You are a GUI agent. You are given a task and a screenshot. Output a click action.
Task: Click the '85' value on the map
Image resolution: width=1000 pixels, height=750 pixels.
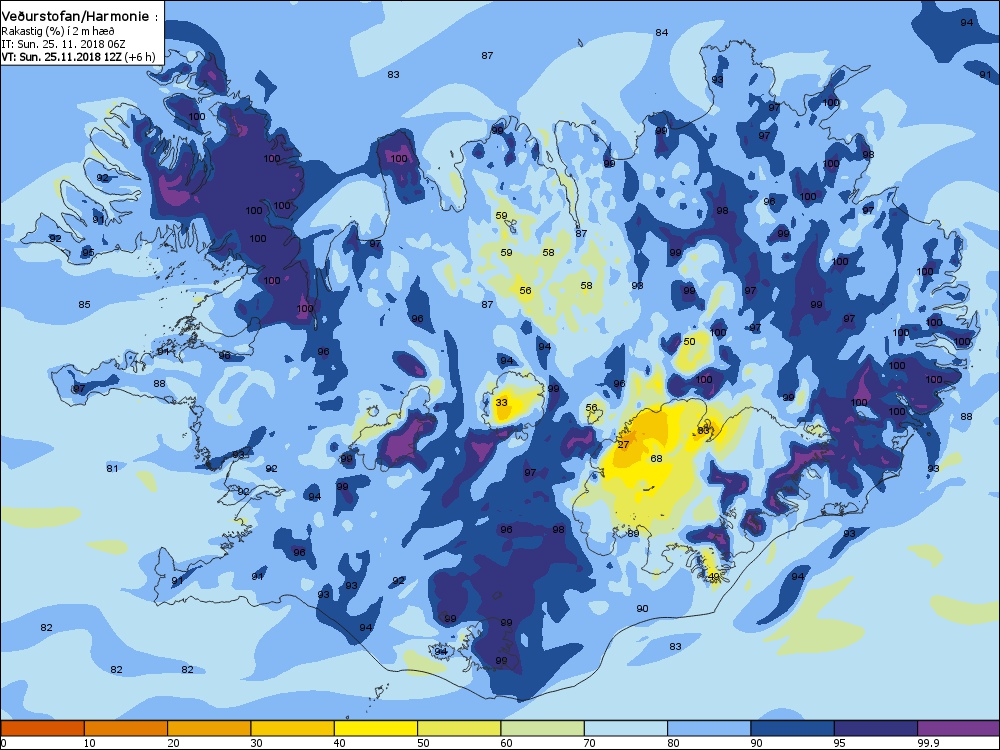click(84, 305)
